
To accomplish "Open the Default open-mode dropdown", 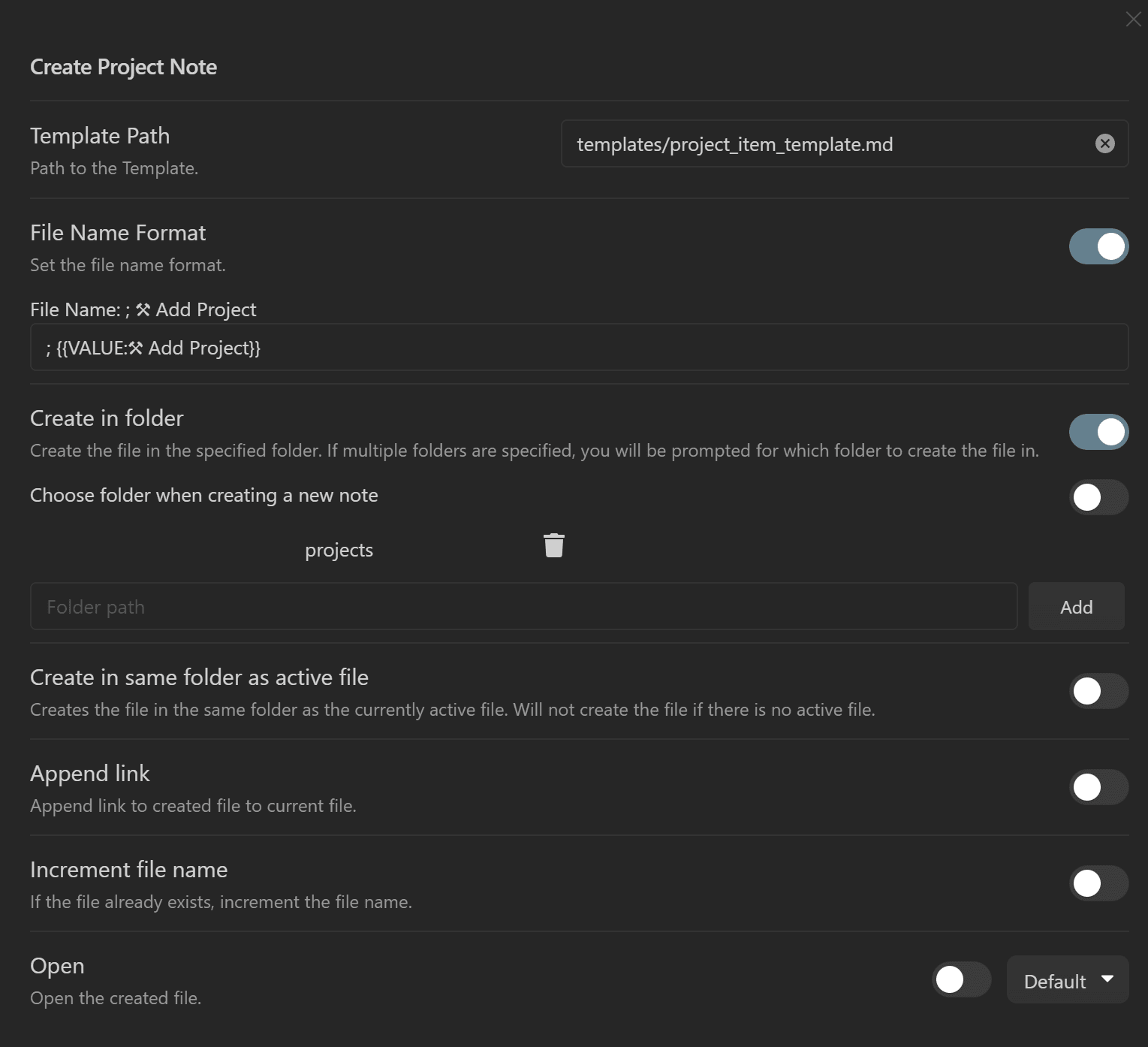I will 1067,980.
